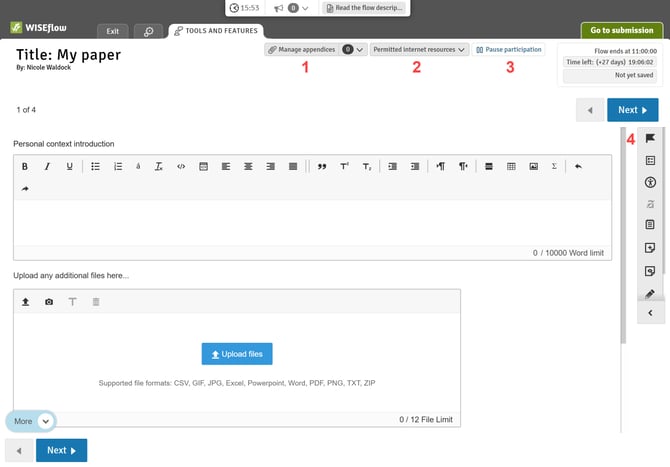Upload a file with the upload icon
The height and width of the screenshot is (467, 670).
point(26,302)
